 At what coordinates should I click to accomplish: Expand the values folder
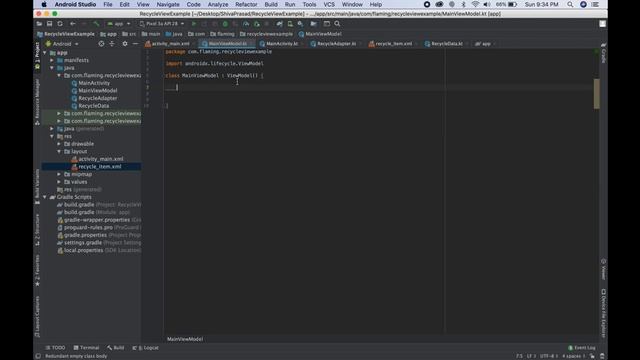click(x=59, y=182)
